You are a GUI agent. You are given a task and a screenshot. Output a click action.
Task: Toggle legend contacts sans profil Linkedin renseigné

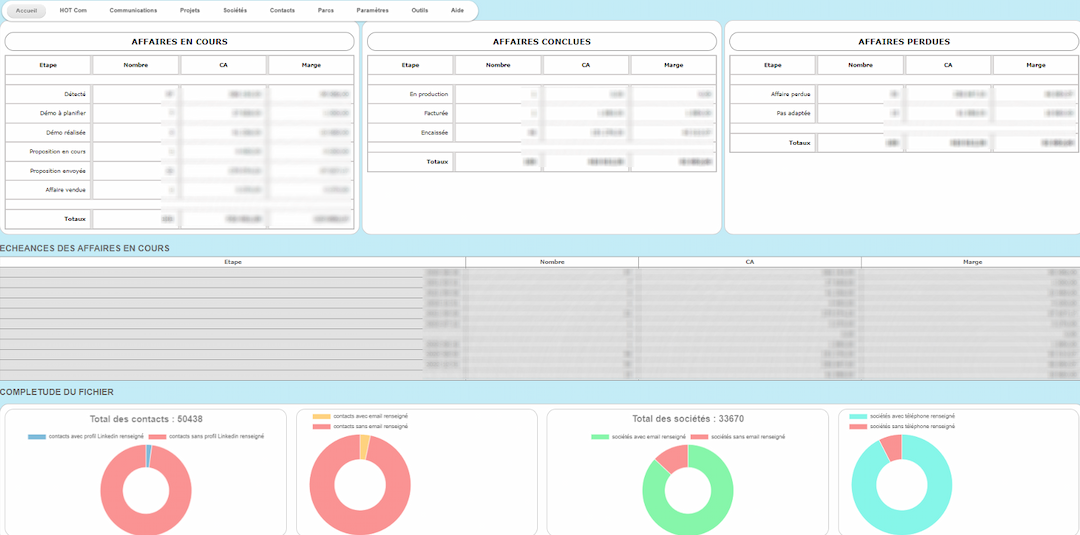[x=207, y=437]
